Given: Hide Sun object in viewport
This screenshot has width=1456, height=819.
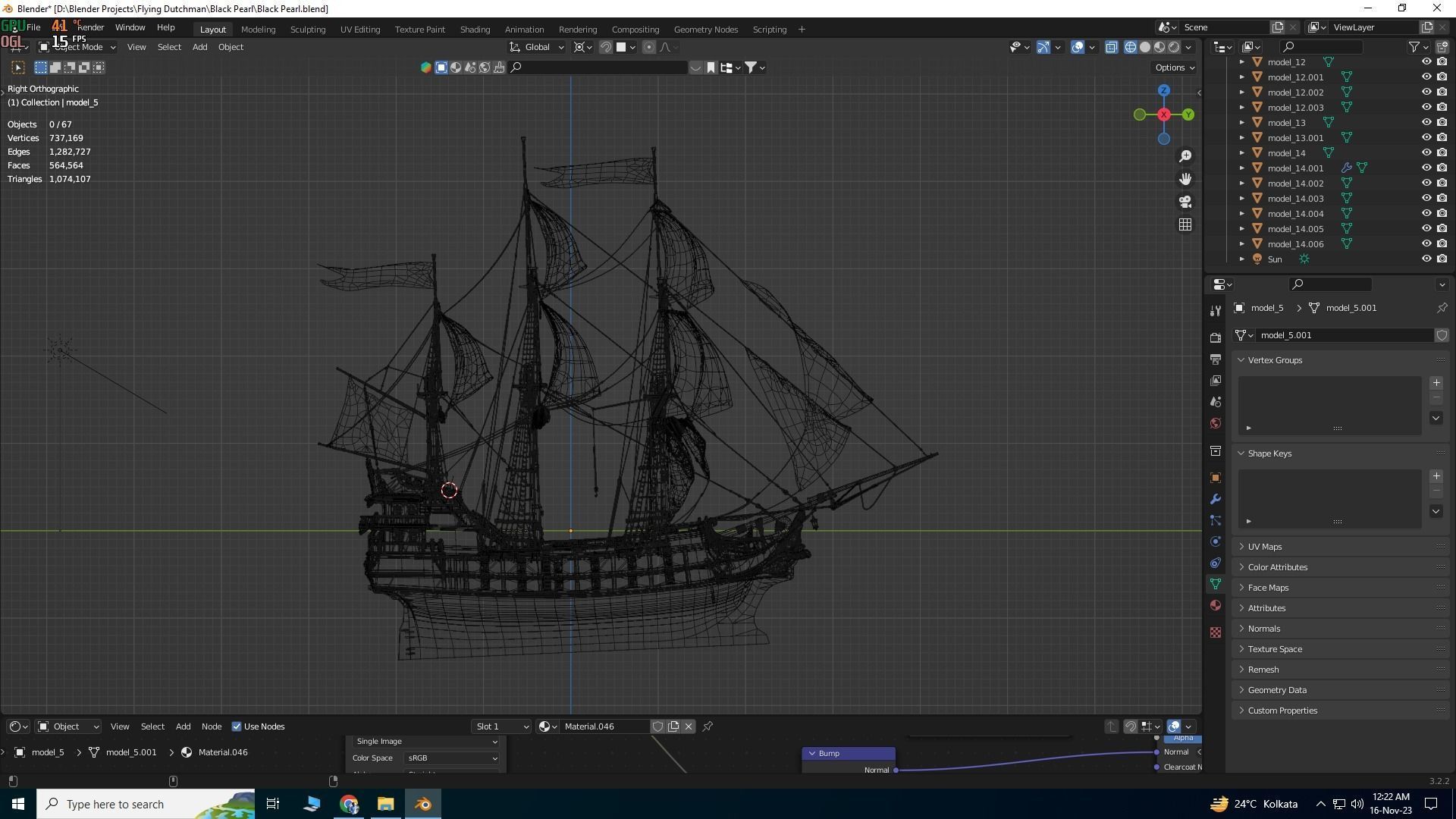Looking at the screenshot, I should click(x=1426, y=259).
